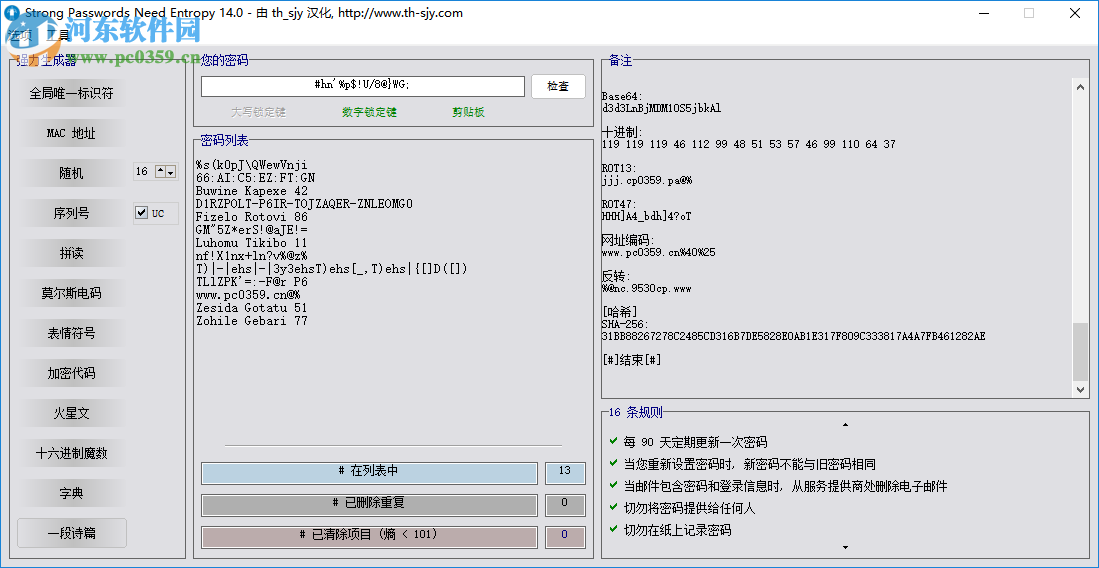Click the [#]结束[#] line in notes
This screenshot has width=1099, height=568.
pyautogui.click(x=632, y=360)
